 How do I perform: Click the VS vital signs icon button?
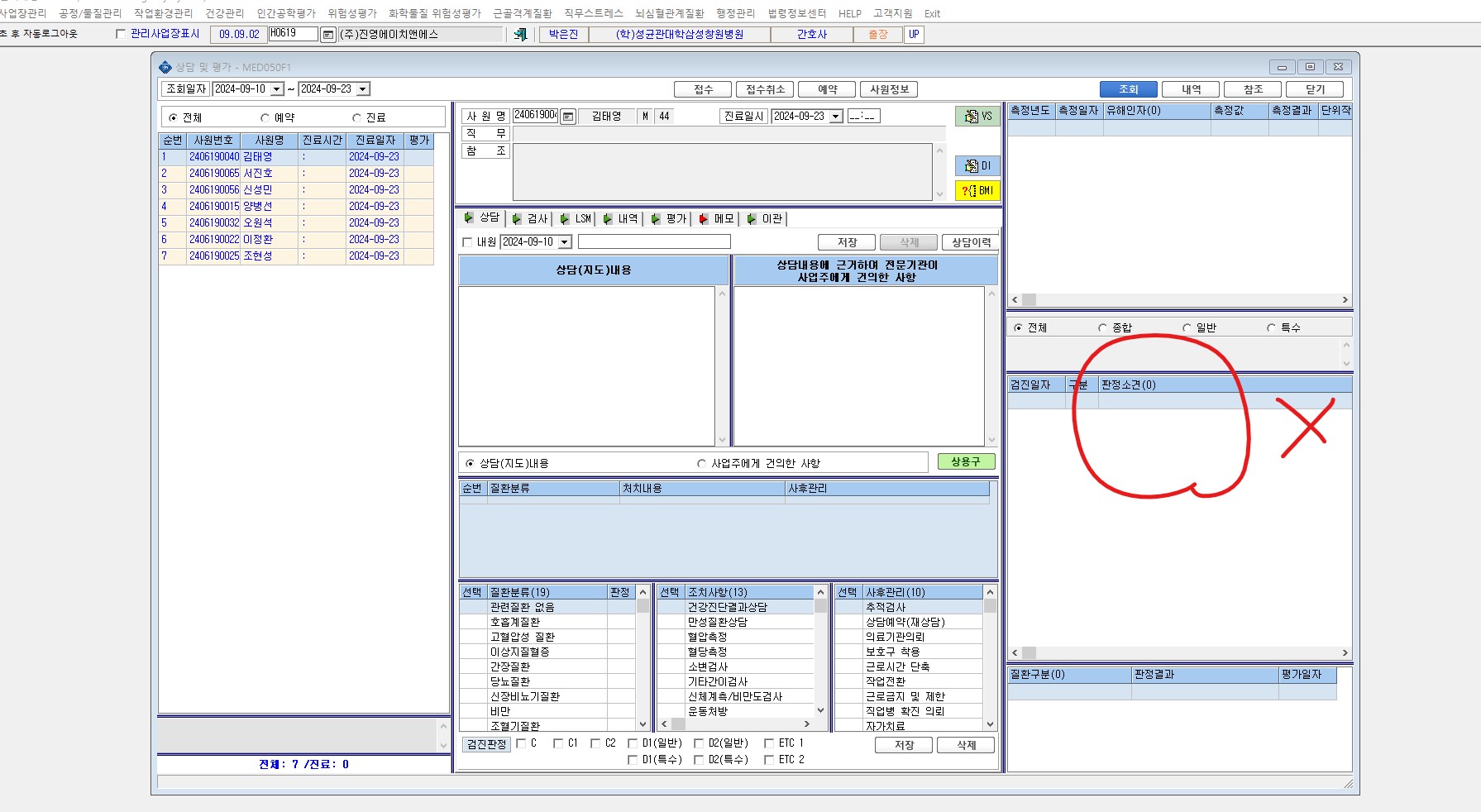(x=977, y=117)
